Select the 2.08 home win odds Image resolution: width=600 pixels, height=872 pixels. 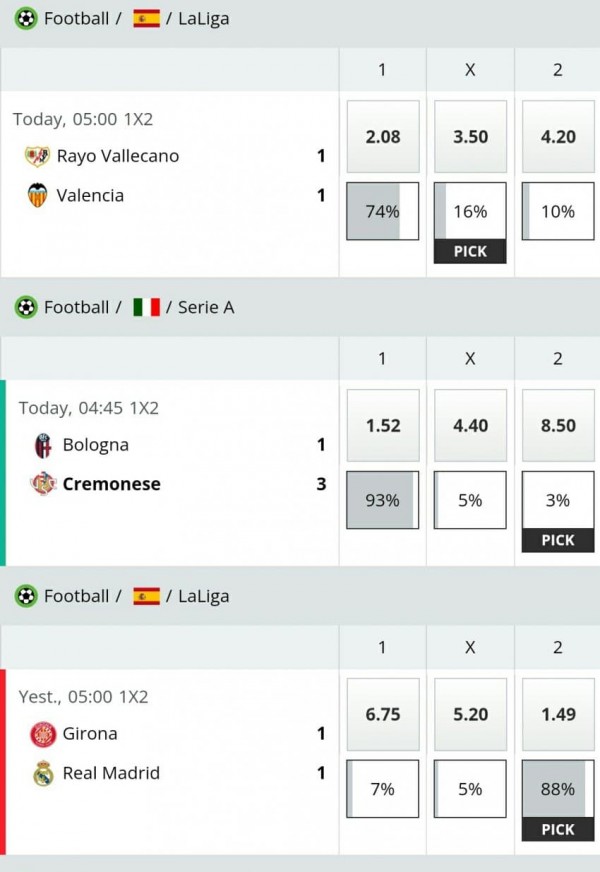382,137
